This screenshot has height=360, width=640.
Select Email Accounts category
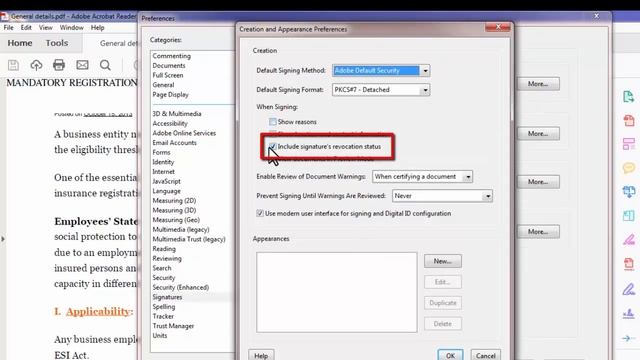174,142
